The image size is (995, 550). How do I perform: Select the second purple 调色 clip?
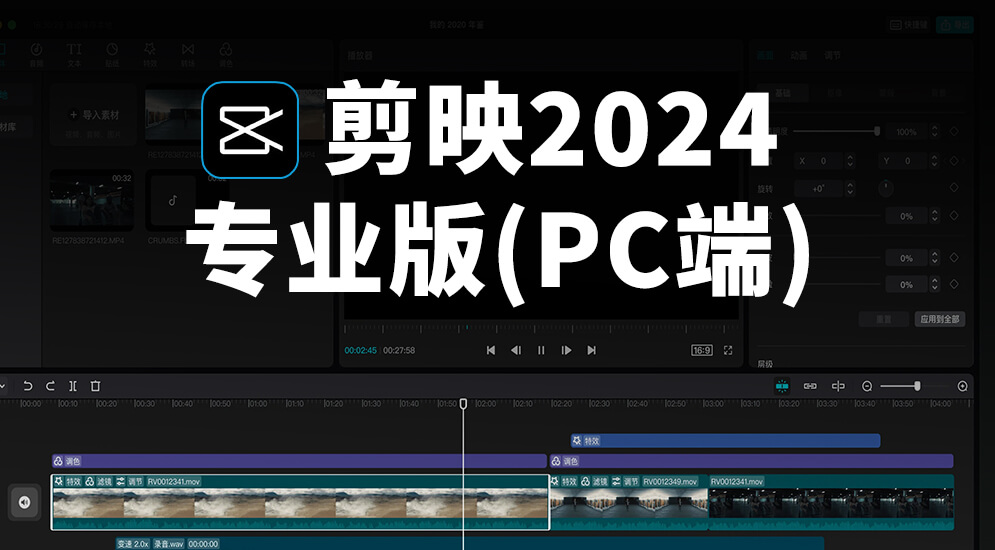(751, 461)
